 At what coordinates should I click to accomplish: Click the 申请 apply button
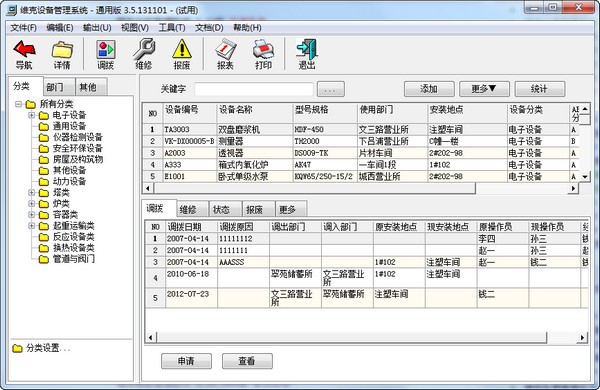[x=186, y=361]
